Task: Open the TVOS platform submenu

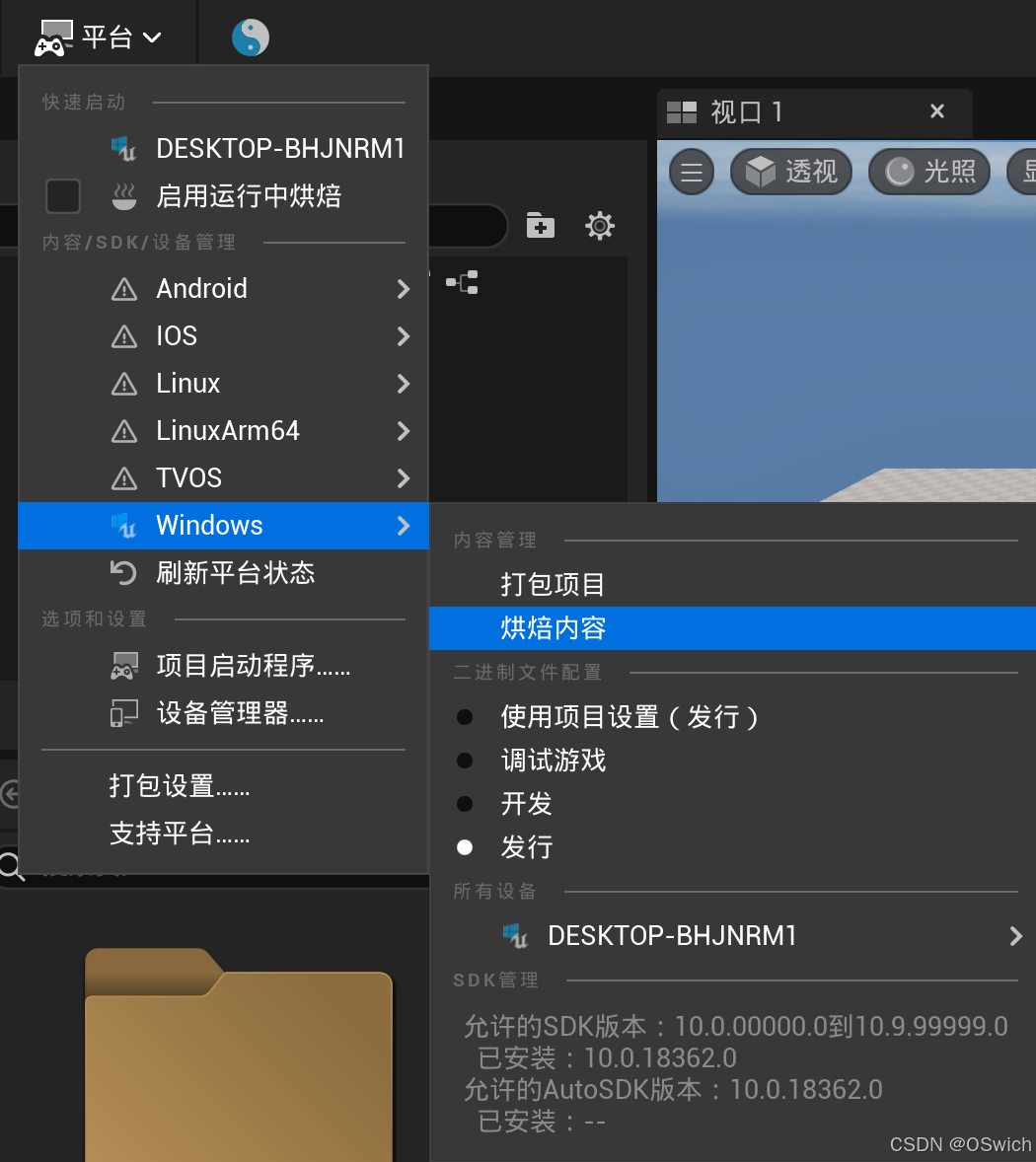Action: click(x=223, y=478)
